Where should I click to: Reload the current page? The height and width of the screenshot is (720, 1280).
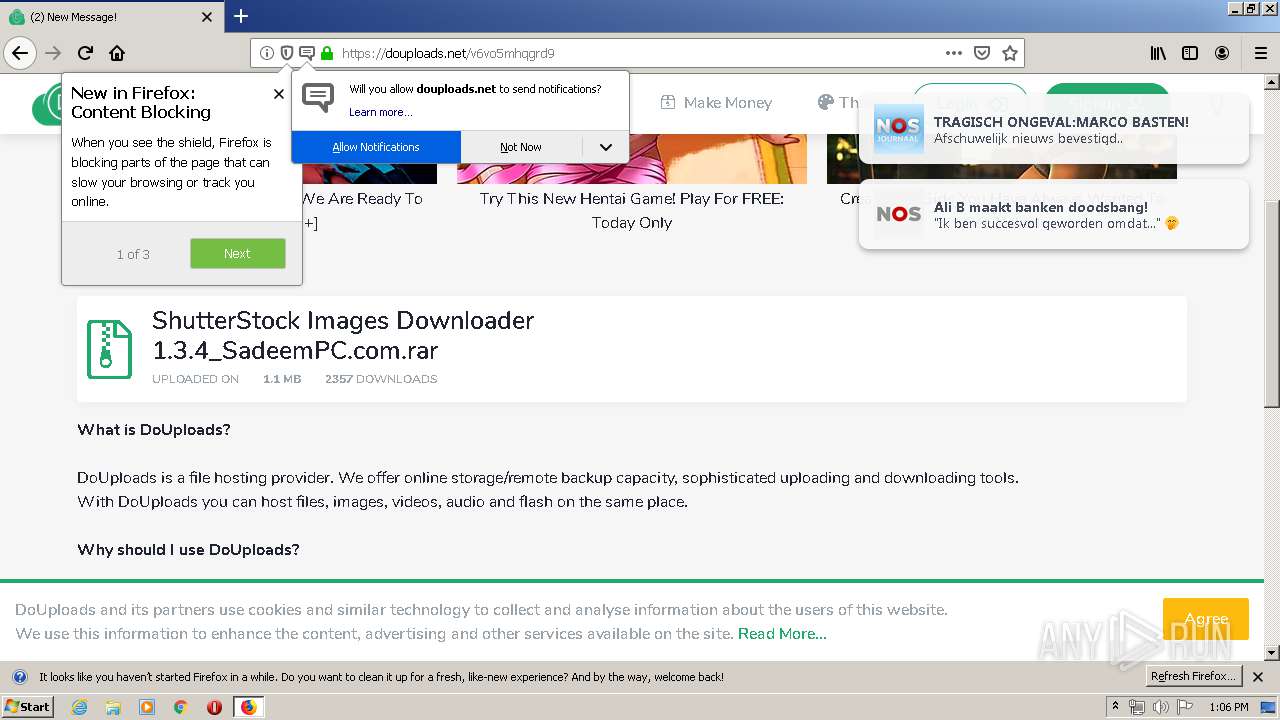click(x=85, y=53)
